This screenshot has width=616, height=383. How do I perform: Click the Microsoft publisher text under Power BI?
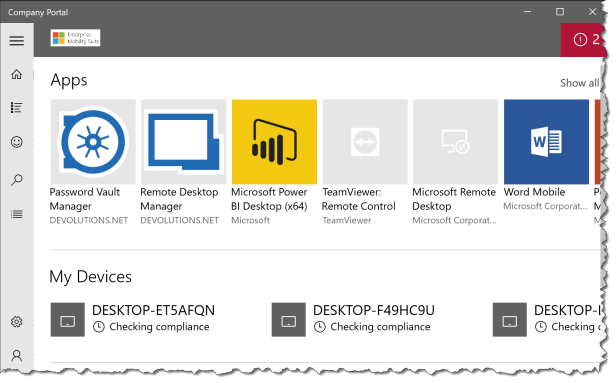pos(250,220)
